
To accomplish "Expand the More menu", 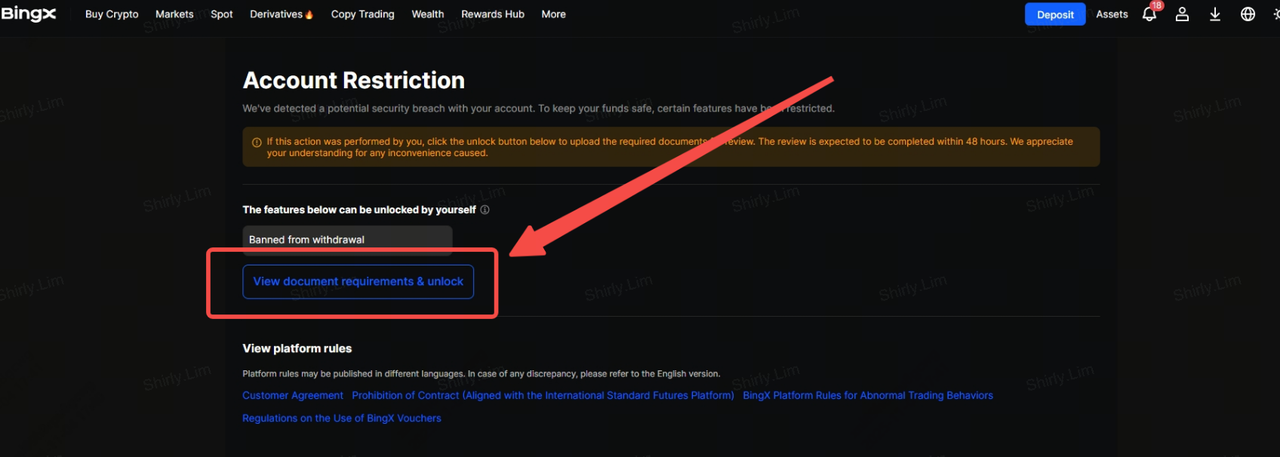I will [x=553, y=15].
